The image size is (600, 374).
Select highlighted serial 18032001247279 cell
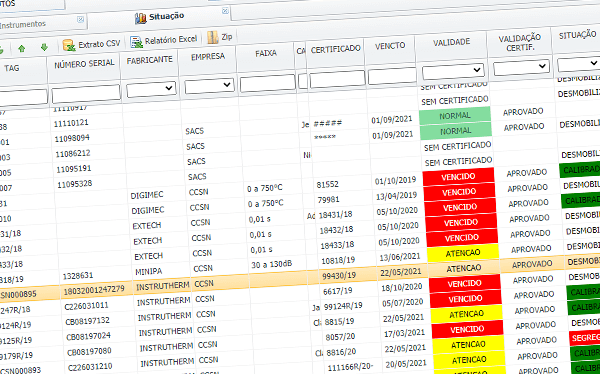tap(94, 290)
